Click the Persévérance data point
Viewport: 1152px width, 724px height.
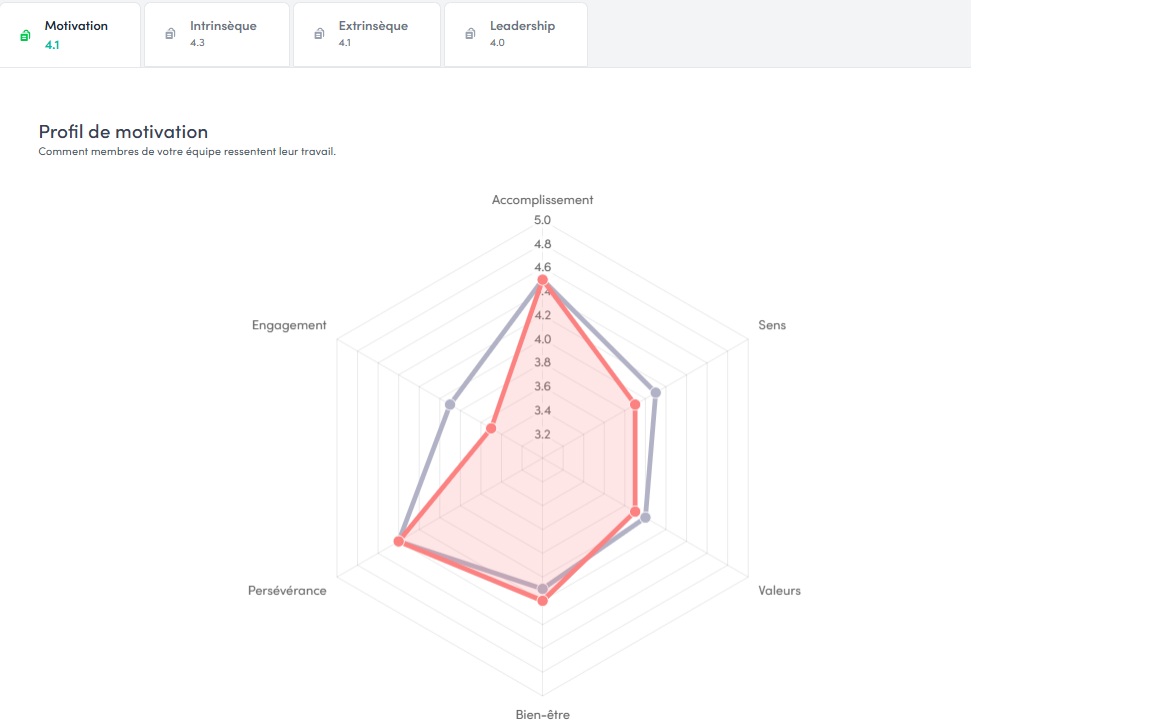point(398,542)
